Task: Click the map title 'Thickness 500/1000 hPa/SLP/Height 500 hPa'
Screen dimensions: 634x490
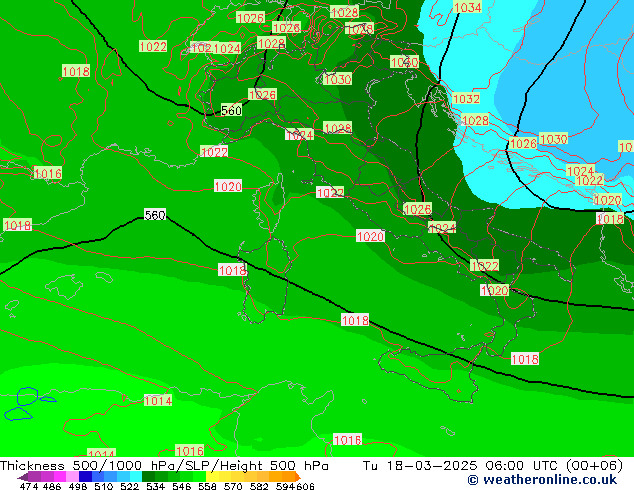Action: 164,466
